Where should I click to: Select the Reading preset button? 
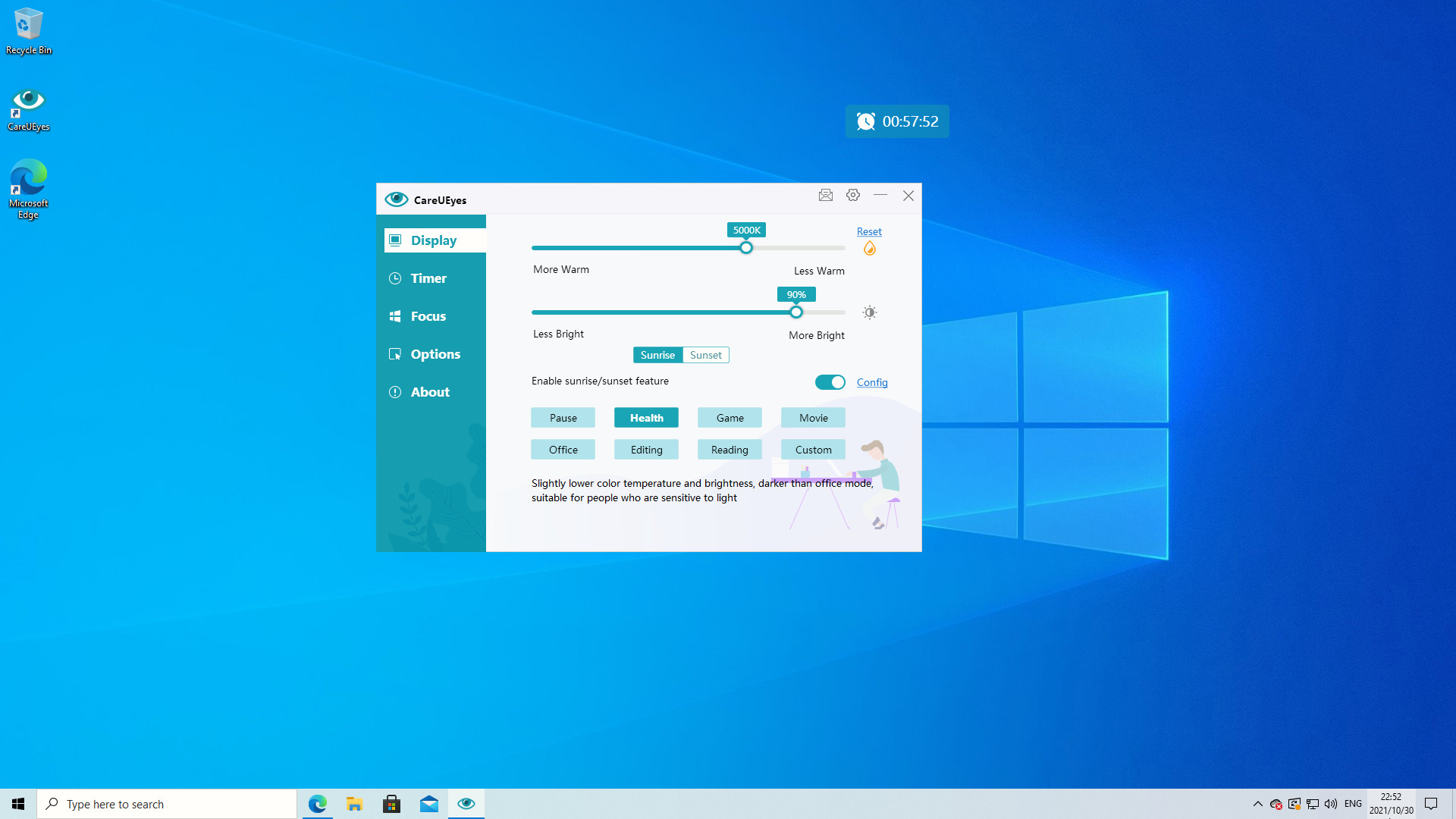tap(729, 449)
